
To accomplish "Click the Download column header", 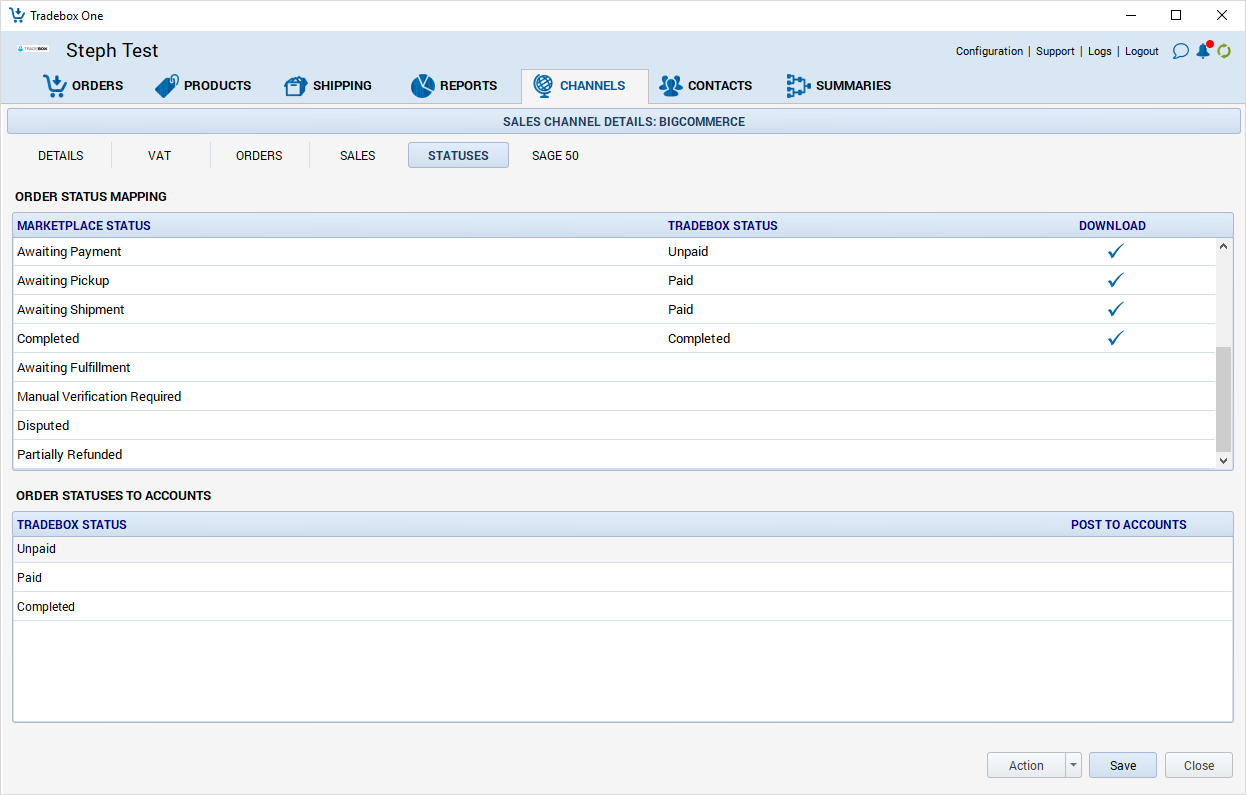I will pyautogui.click(x=1112, y=226).
